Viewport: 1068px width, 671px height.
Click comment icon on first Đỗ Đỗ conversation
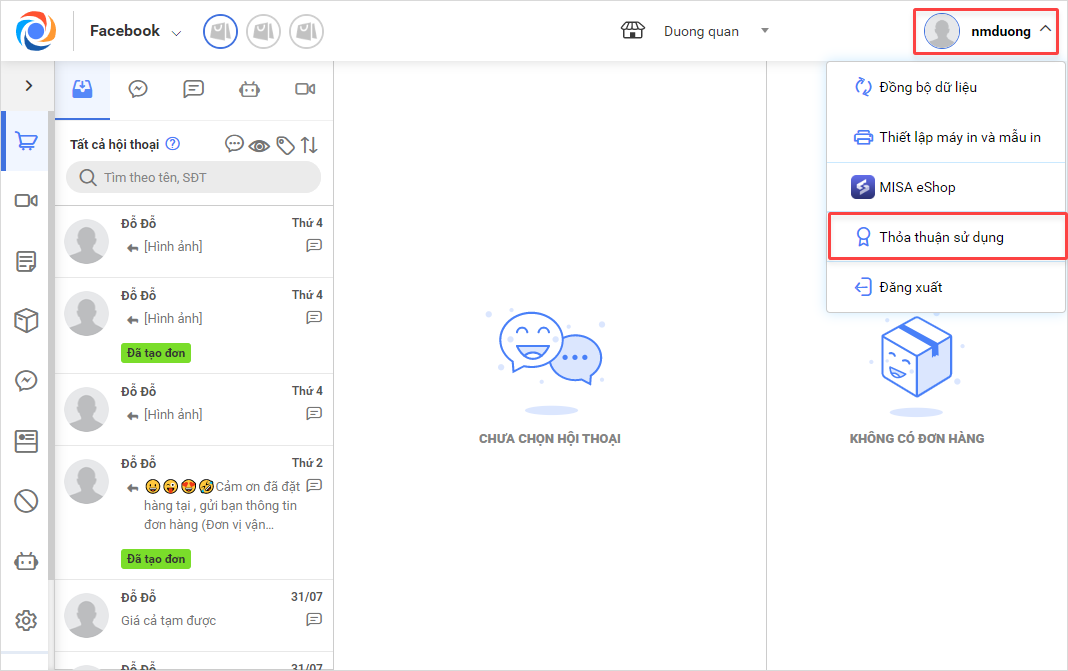(314, 245)
